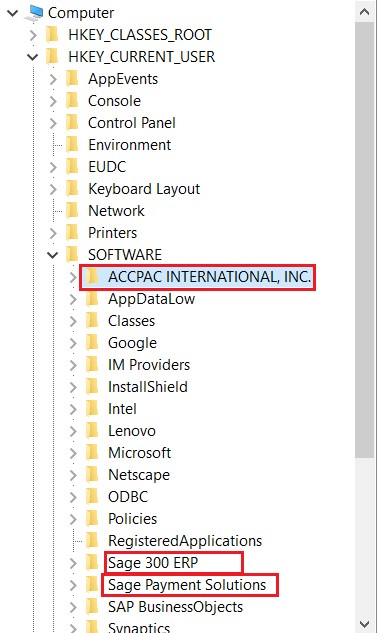Image resolution: width=377 pixels, height=633 pixels.
Task: Click the Environment folder icon
Action: click(x=72, y=145)
